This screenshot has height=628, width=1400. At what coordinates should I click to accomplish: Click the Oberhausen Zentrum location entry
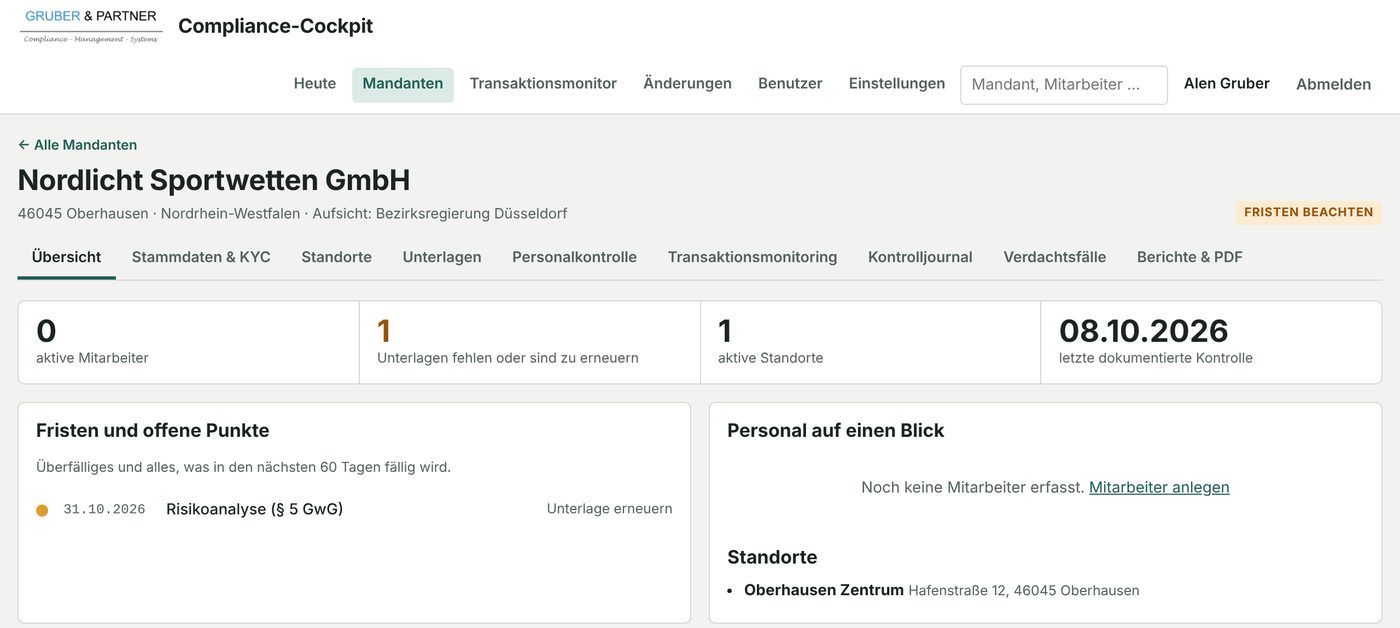pyautogui.click(x=824, y=590)
